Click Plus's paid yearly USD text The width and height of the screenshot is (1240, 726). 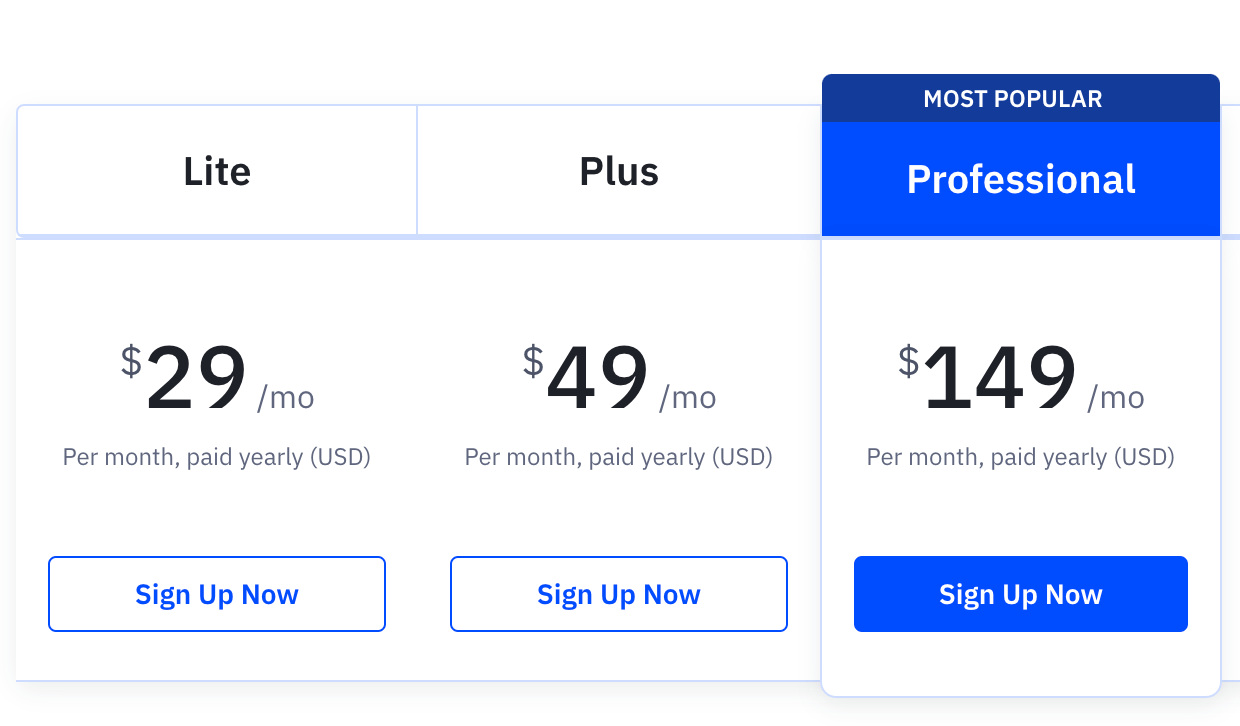tap(618, 456)
